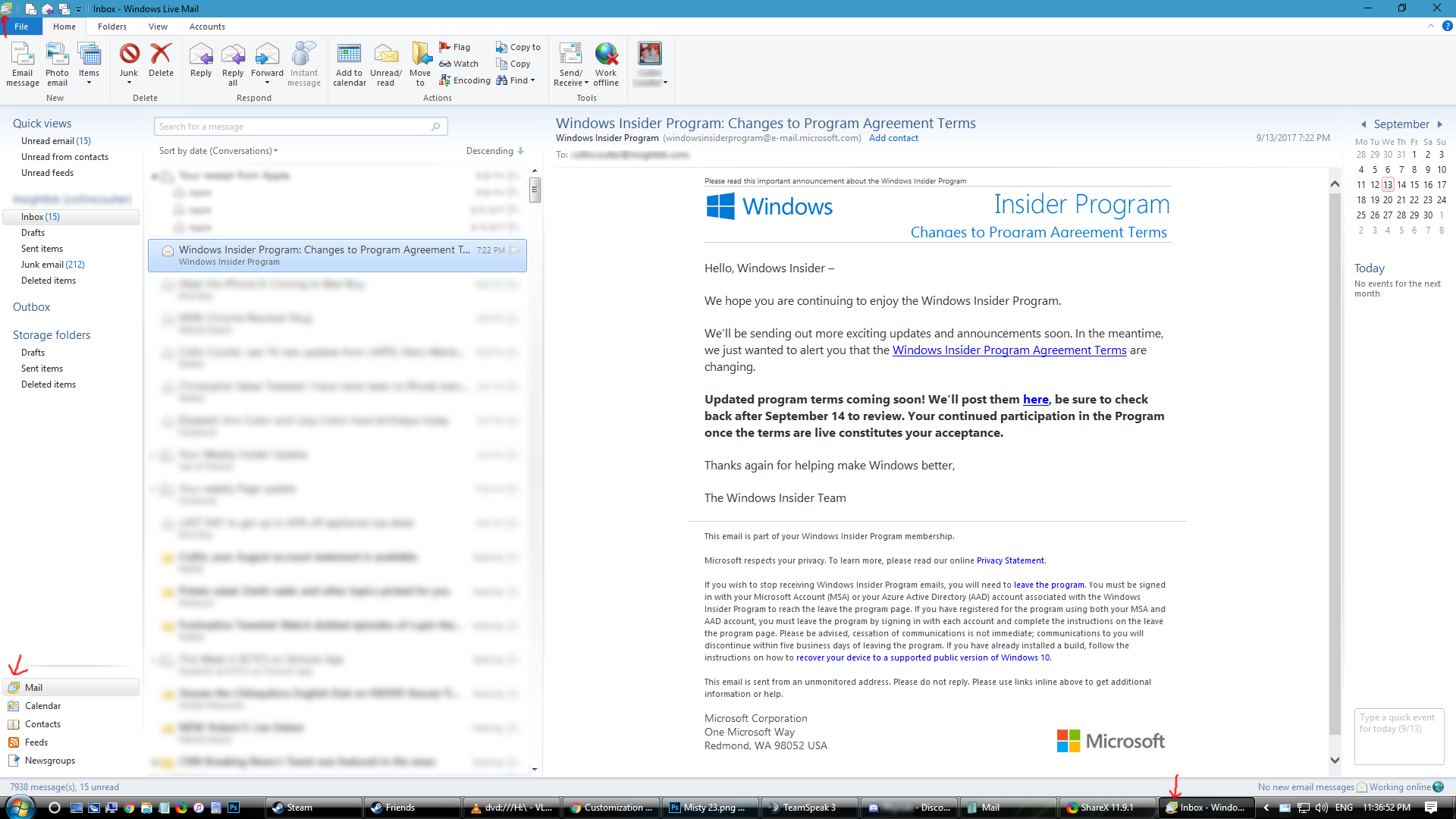Click the Add contact link
Screen dimensions: 1456x819
[893, 138]
